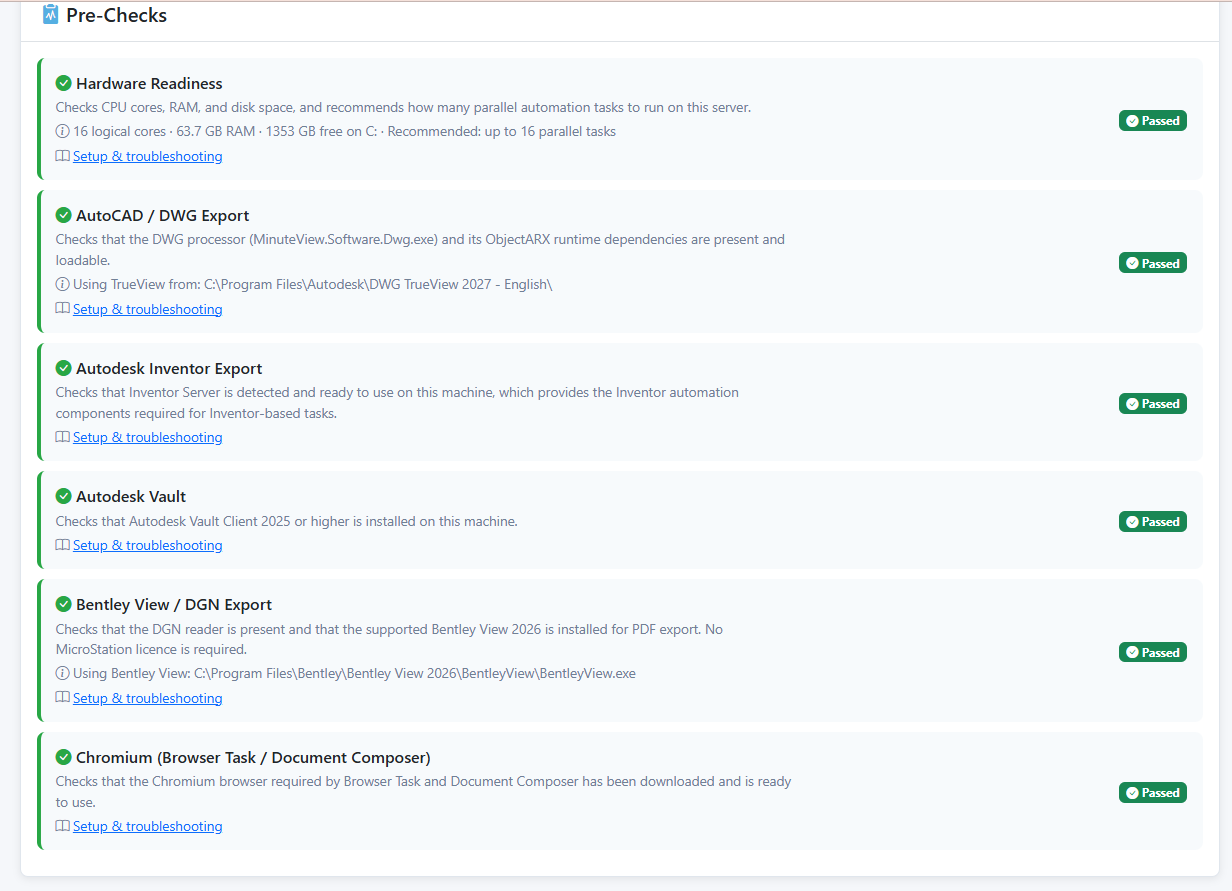The height and width of the screenshot is (891, 1232).
Task: Select the Hardware Readiness title
Action: [149, 83]
